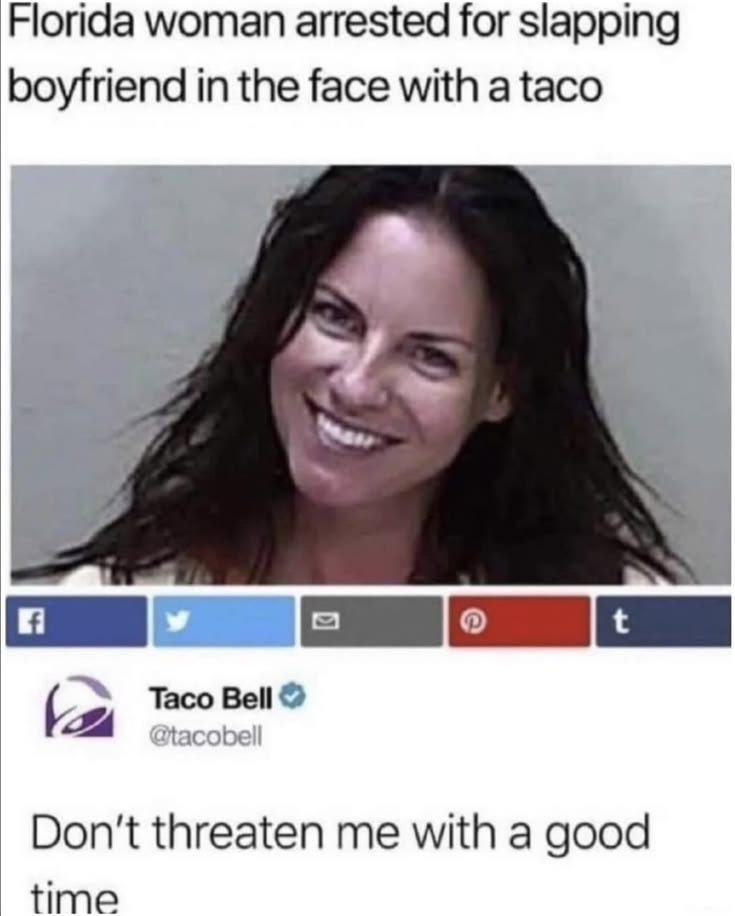This screenshot has width=735, height=916.
Task: Visit the @tacobell handle link
Action: coord(206,736)
